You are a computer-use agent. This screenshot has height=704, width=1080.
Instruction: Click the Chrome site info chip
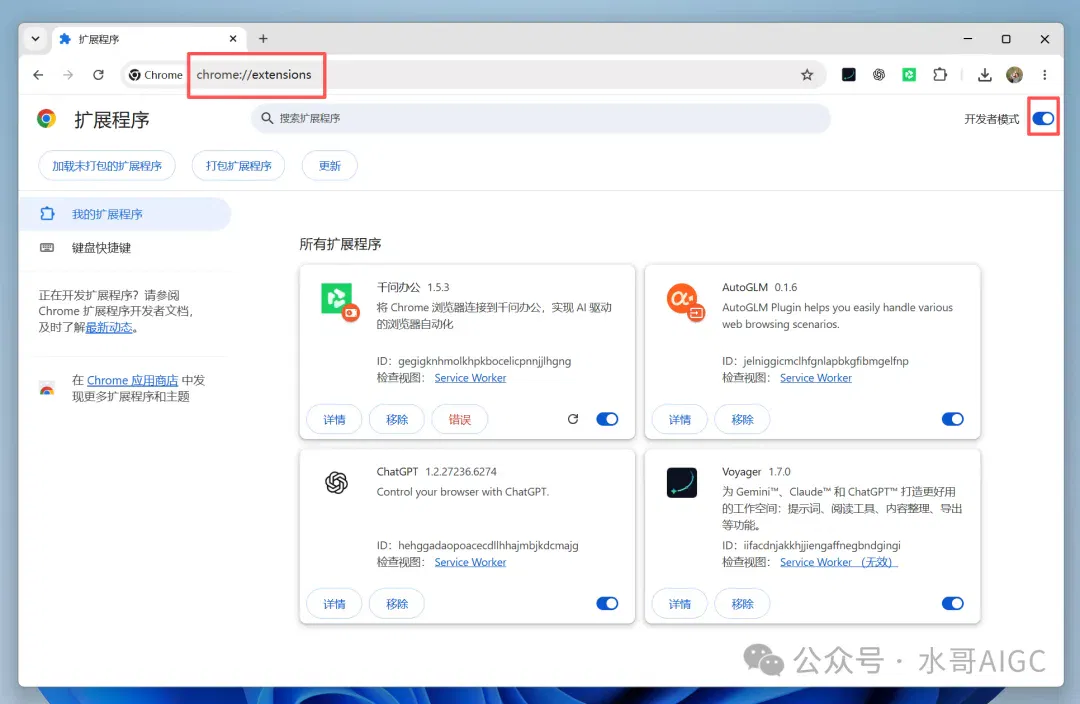[156, 75]
